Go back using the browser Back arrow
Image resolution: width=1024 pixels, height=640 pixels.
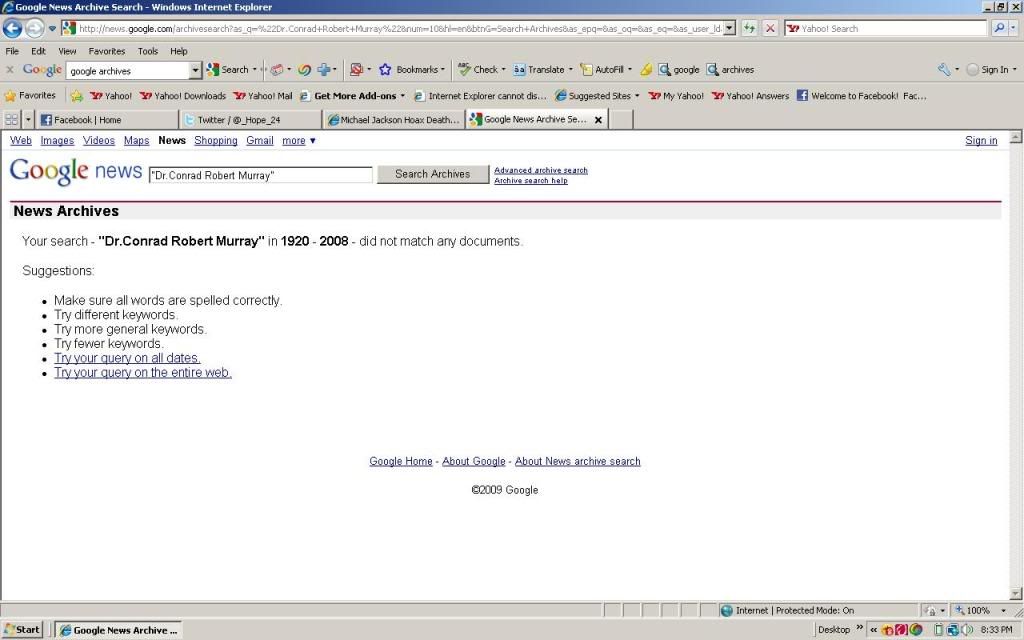click(x=12, y=28)
